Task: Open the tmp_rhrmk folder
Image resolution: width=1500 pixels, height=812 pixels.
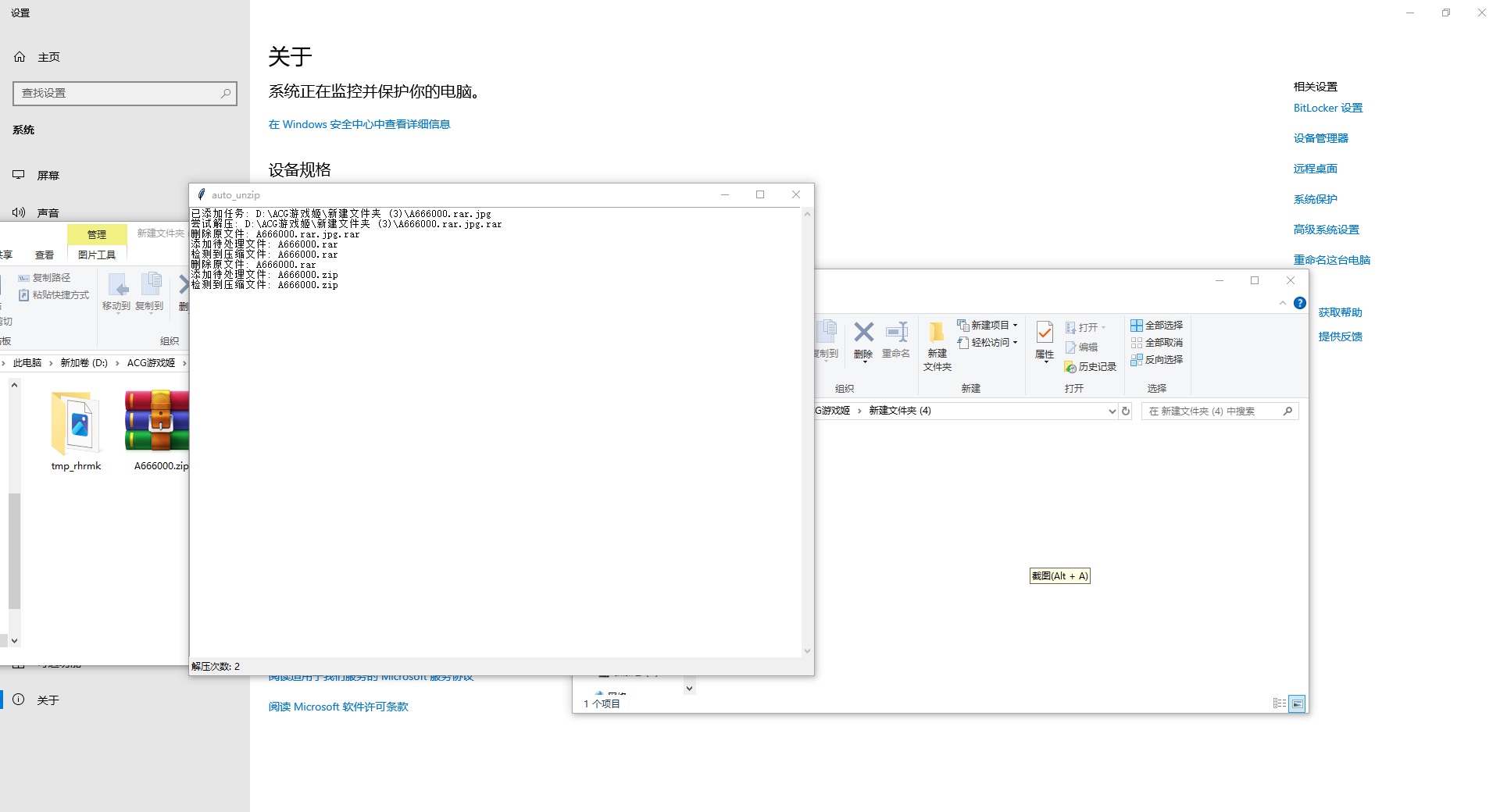Action: pos(76,429)
